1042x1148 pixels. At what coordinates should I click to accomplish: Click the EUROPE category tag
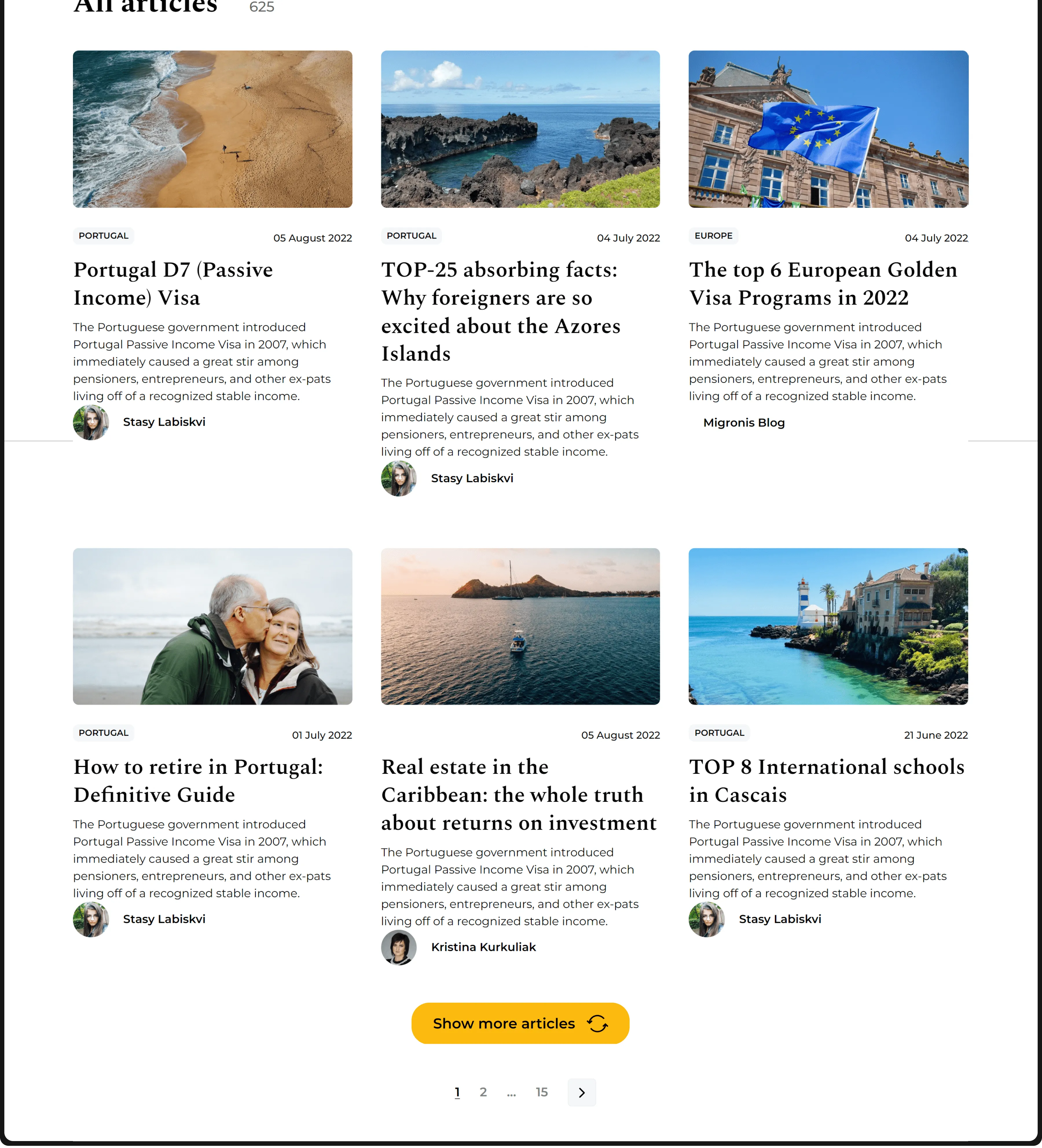713,236
